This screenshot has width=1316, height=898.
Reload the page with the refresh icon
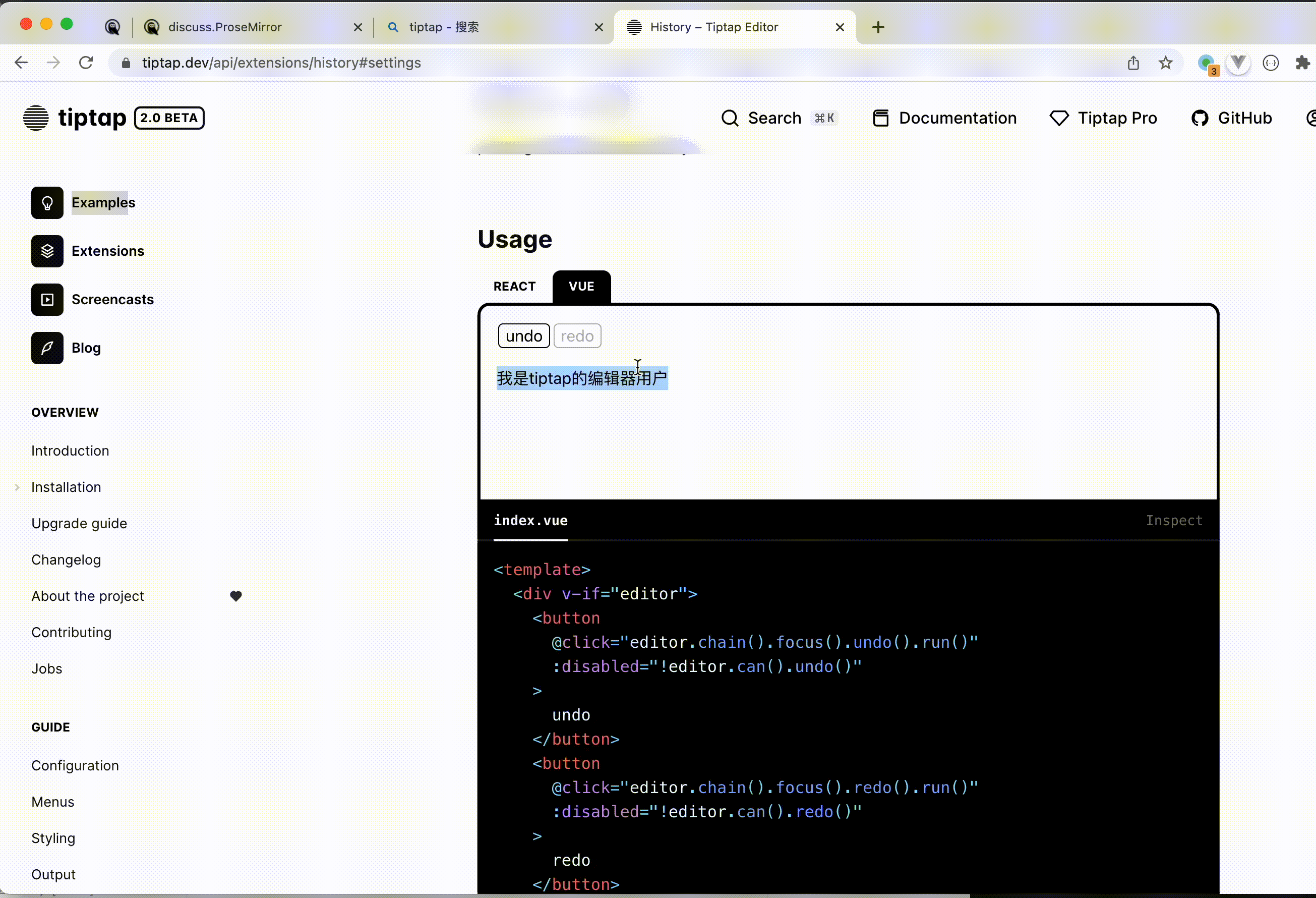86,63
